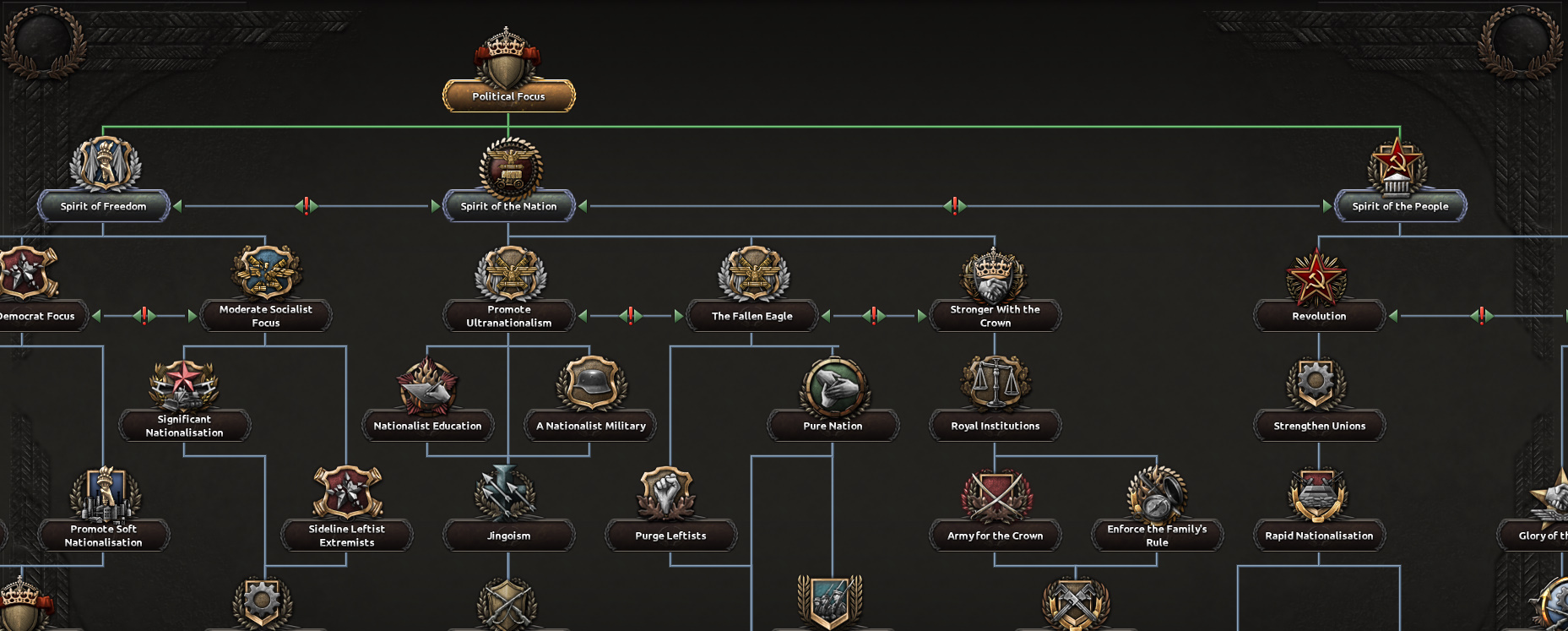Choose the Purge Leftists fist icon

tap(667, 493)
